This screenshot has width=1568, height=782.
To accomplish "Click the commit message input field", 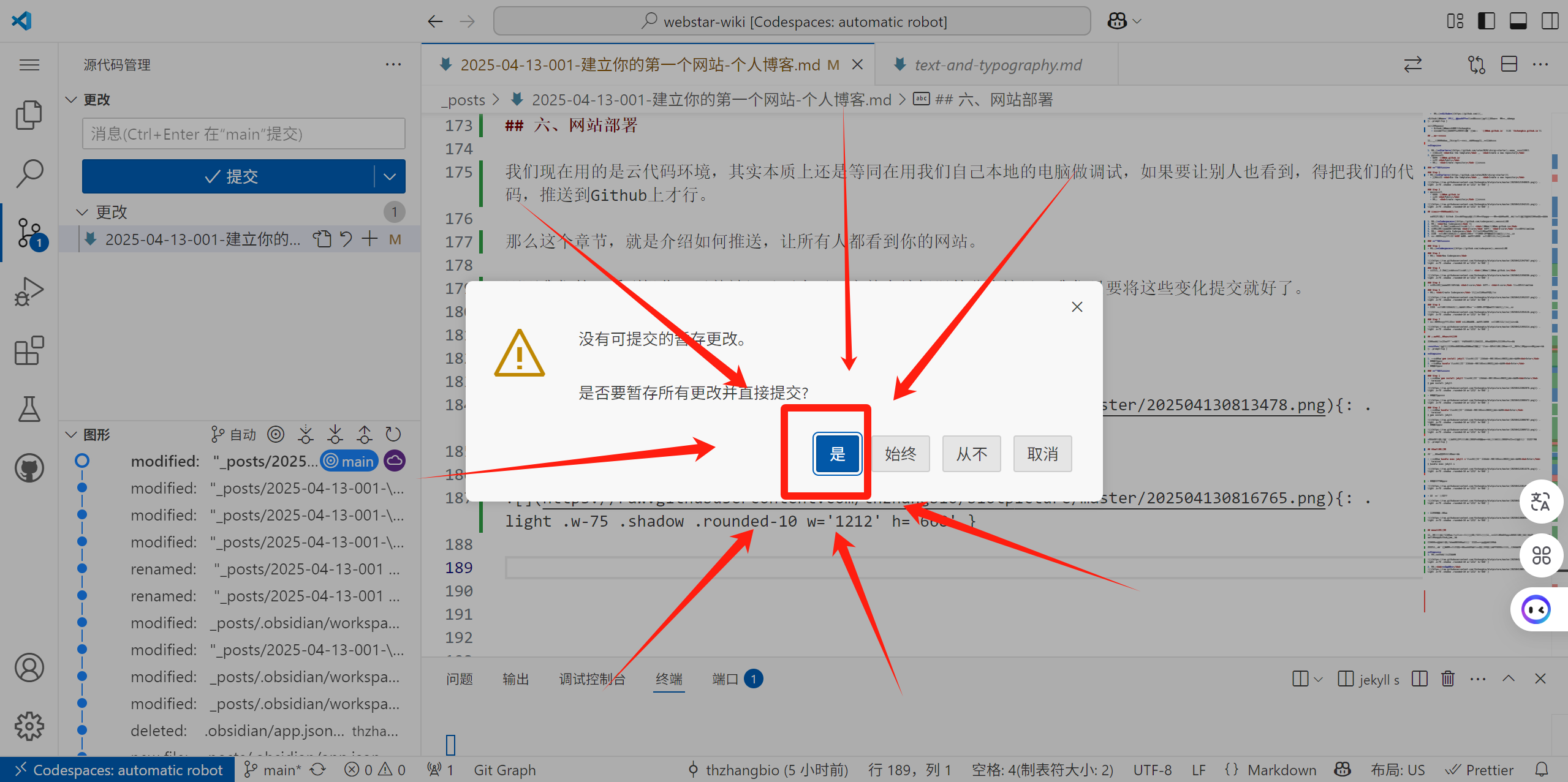I will point(243,133).
